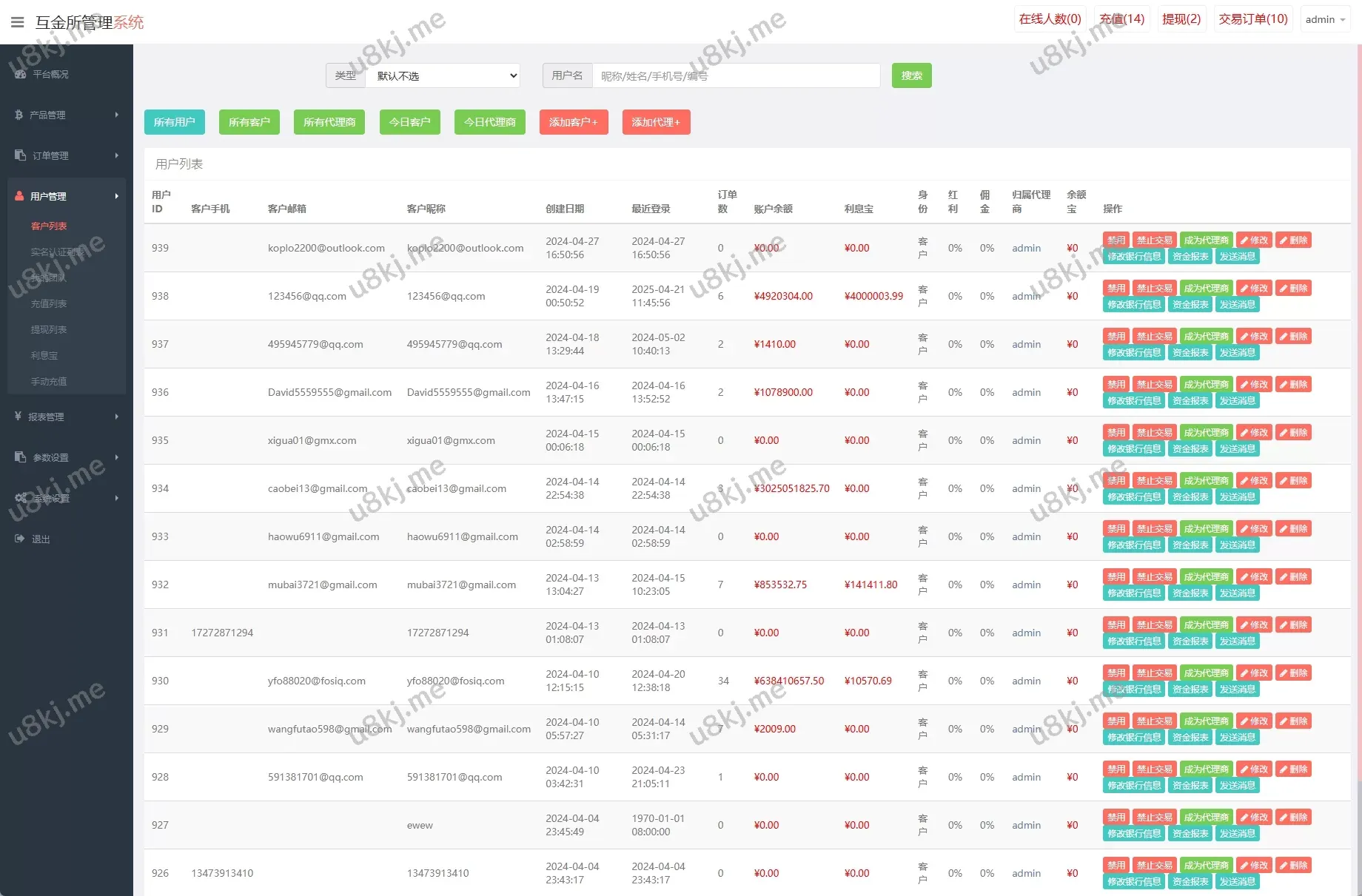Click the 删除 button for user 938

point(1293,289)
